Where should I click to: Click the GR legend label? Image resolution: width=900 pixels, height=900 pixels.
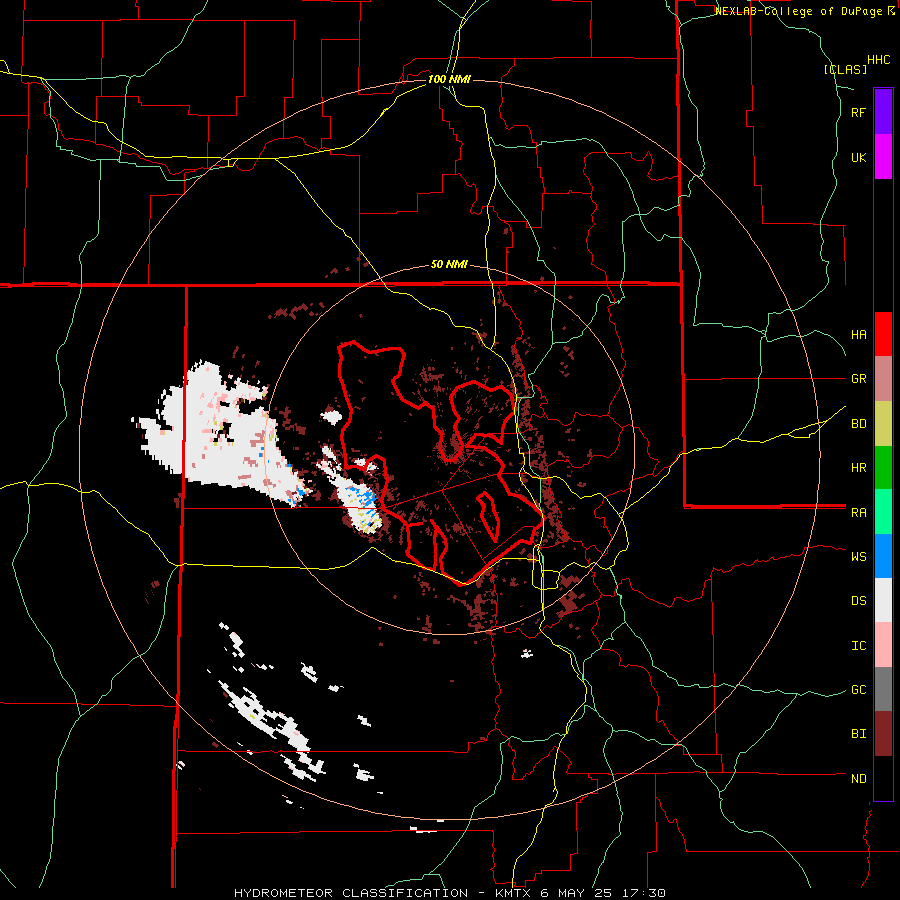click(858, 379)
